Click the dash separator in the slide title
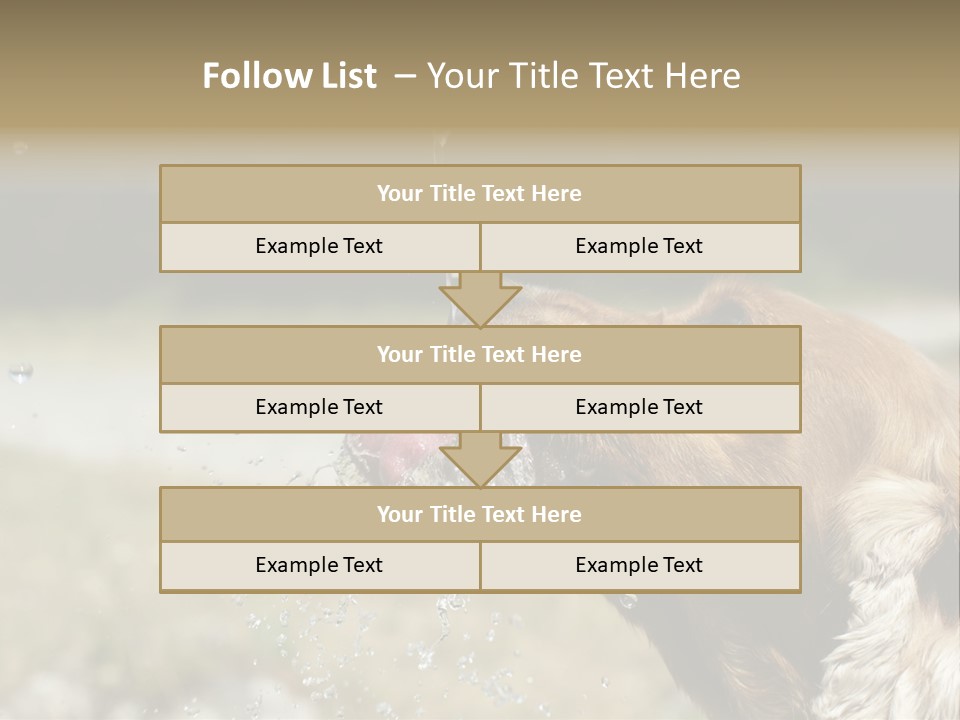Image resolution: width=960 pixels, height=720 pixels. tap(405, 76)
